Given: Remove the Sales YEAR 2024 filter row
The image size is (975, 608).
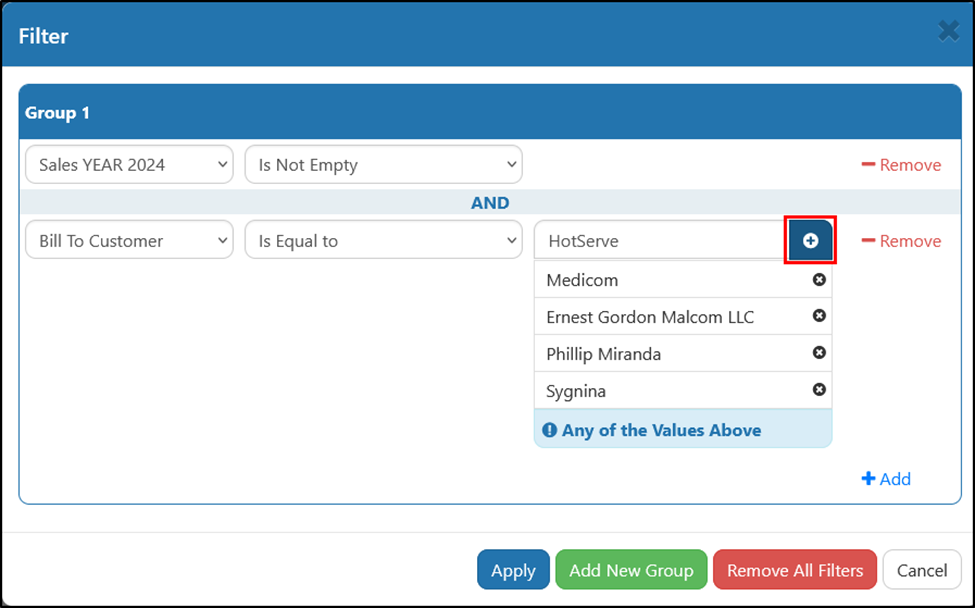Looking at the screenshot, I should pos(901,165).
